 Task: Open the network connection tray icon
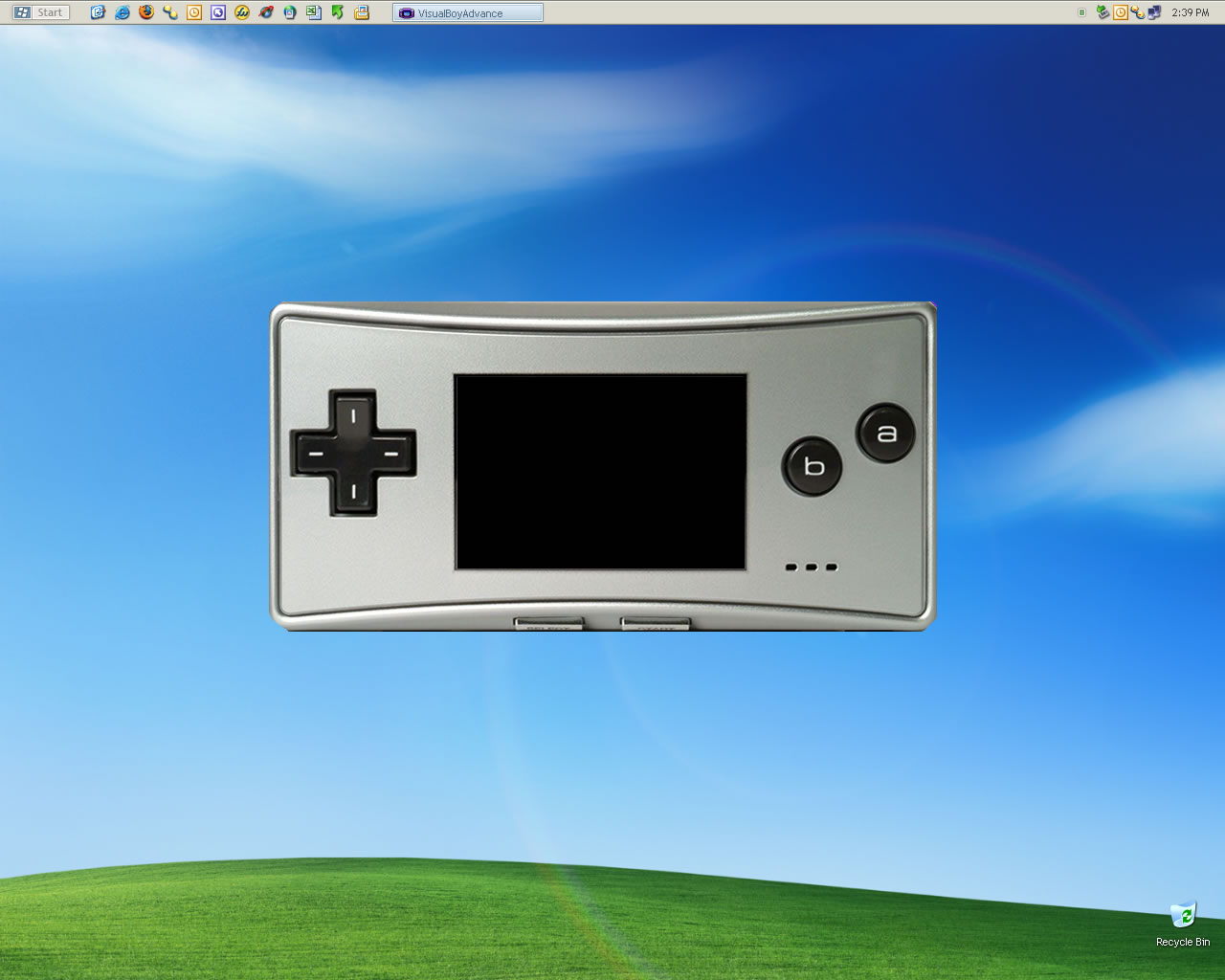click(x=1154, y=12)
